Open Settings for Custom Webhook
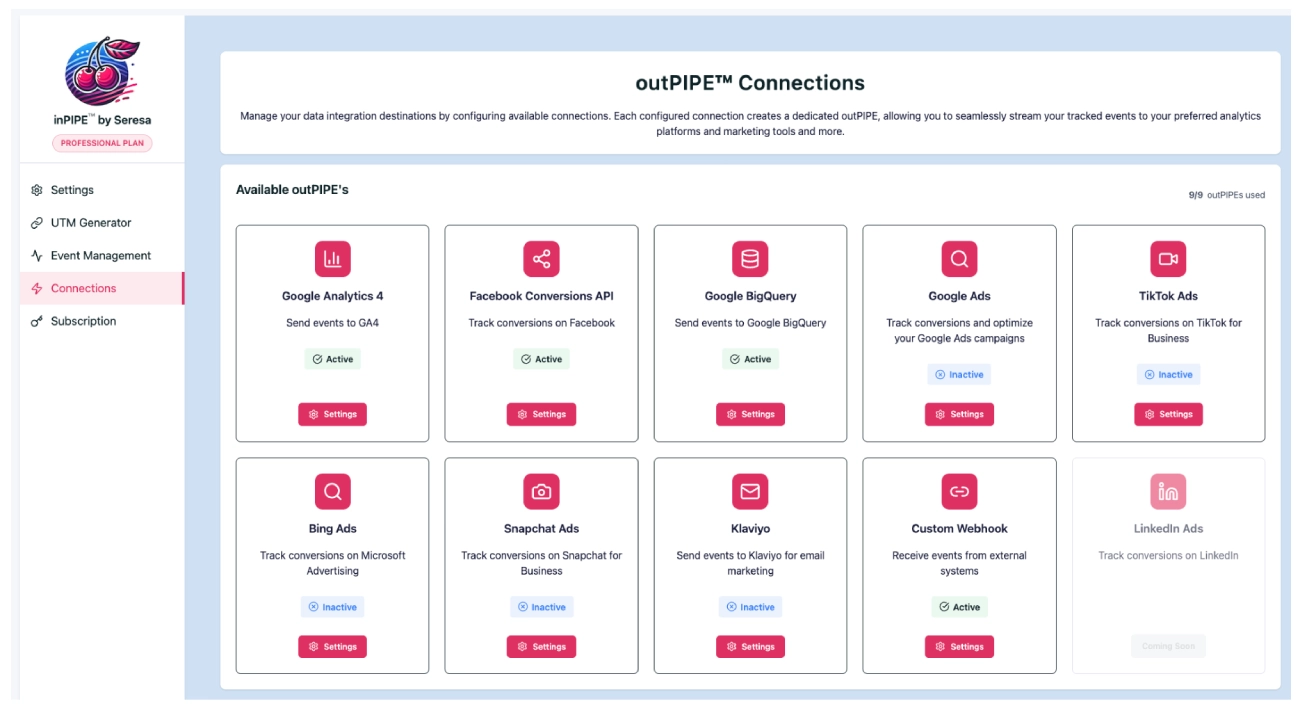The height and width of the screenshot is (706, 1300). point(959,647)
